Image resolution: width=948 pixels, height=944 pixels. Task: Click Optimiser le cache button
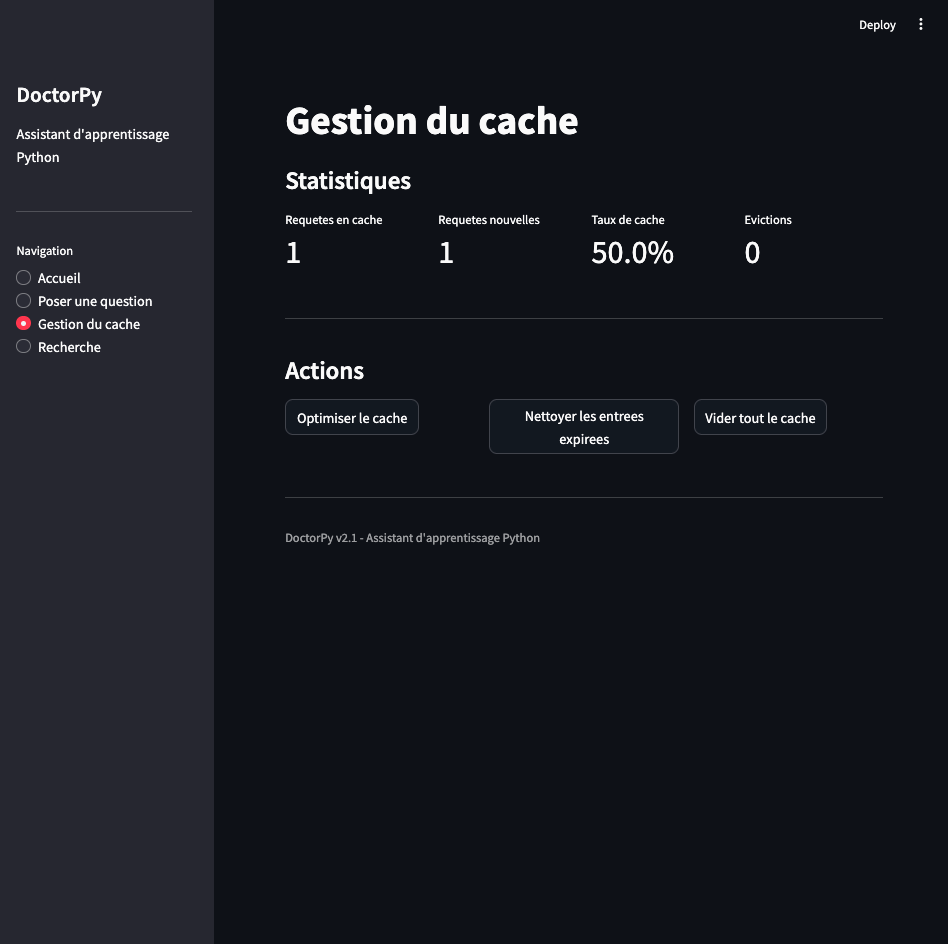(x=352, y=417)
